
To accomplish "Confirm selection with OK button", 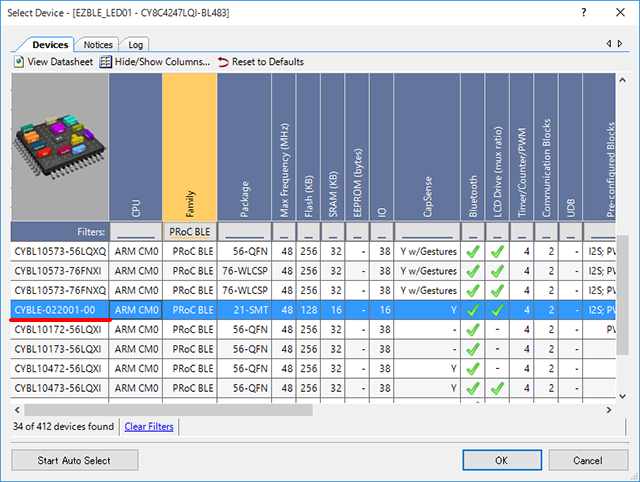I will pyautogui.click(x=502, y=460).
